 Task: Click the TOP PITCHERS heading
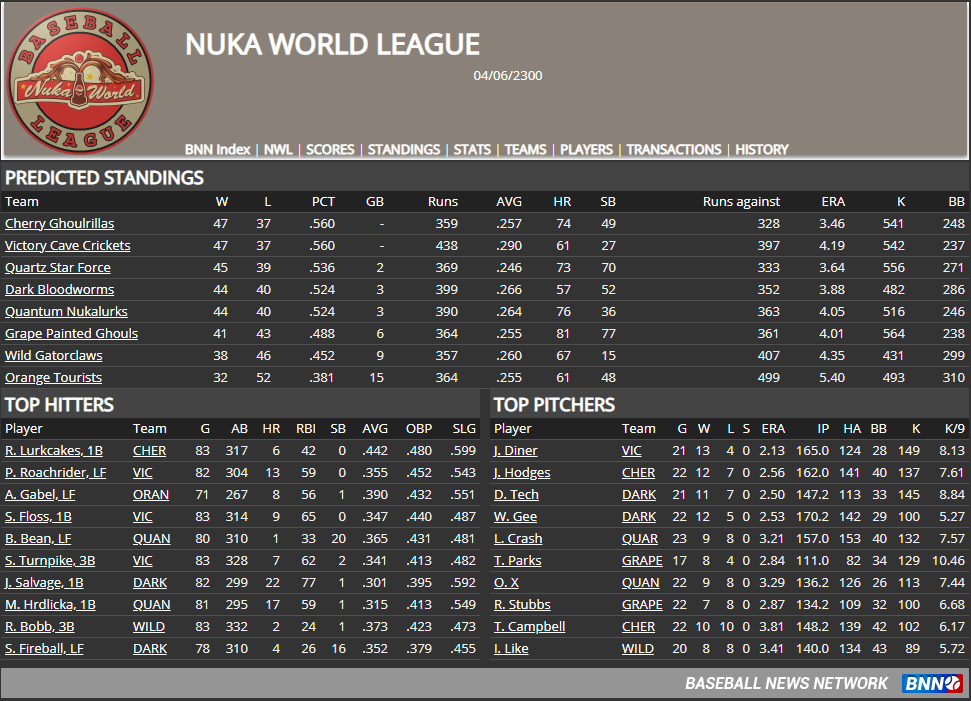pyautogui.click(x=554, y=405)
